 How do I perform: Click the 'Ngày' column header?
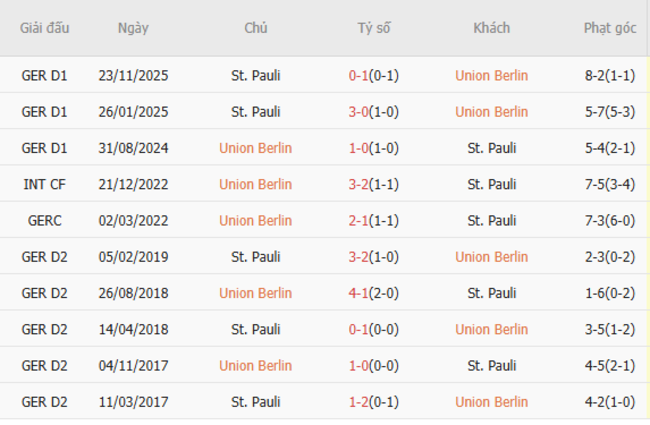coord(133,28)
